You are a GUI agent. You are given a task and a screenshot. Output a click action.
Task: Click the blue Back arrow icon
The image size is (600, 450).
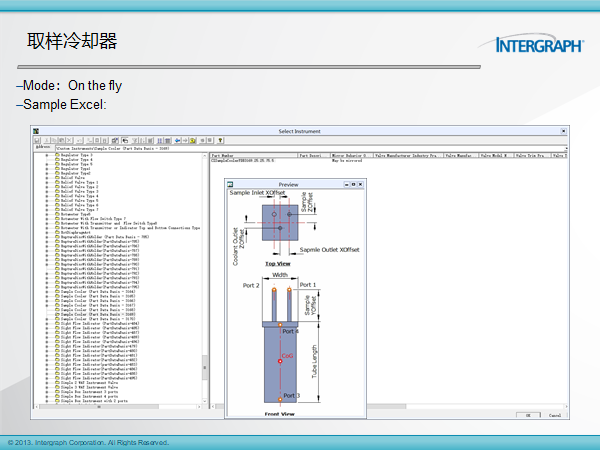[177, 140]
